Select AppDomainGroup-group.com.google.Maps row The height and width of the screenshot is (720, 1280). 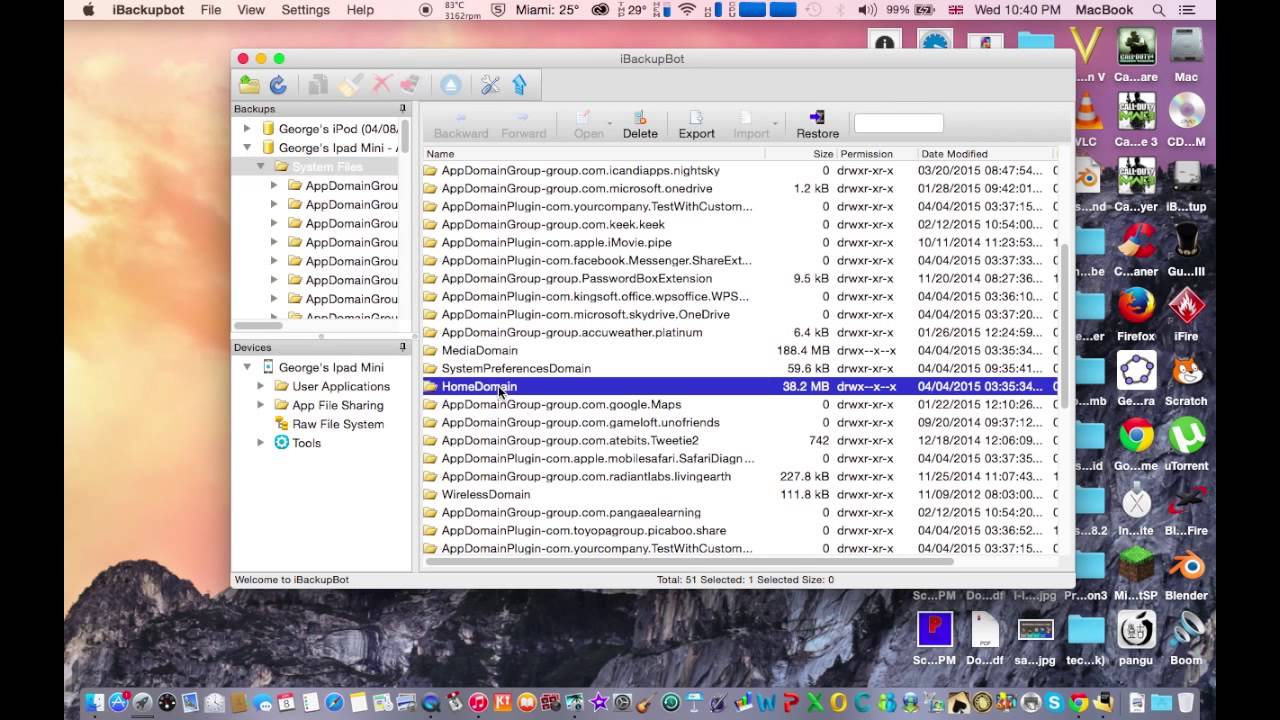tap(740, 404)
